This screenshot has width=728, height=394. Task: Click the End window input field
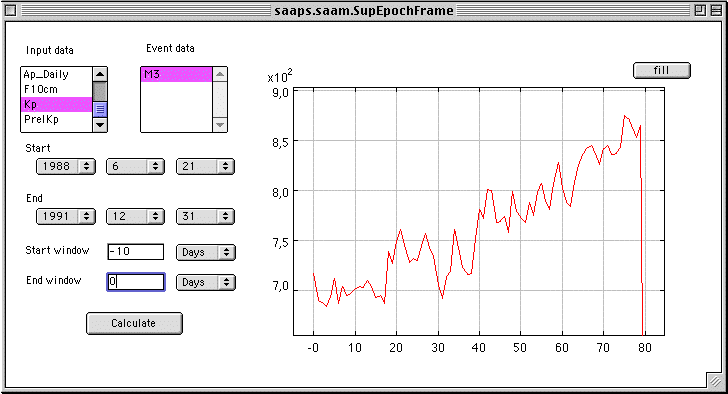136,282
